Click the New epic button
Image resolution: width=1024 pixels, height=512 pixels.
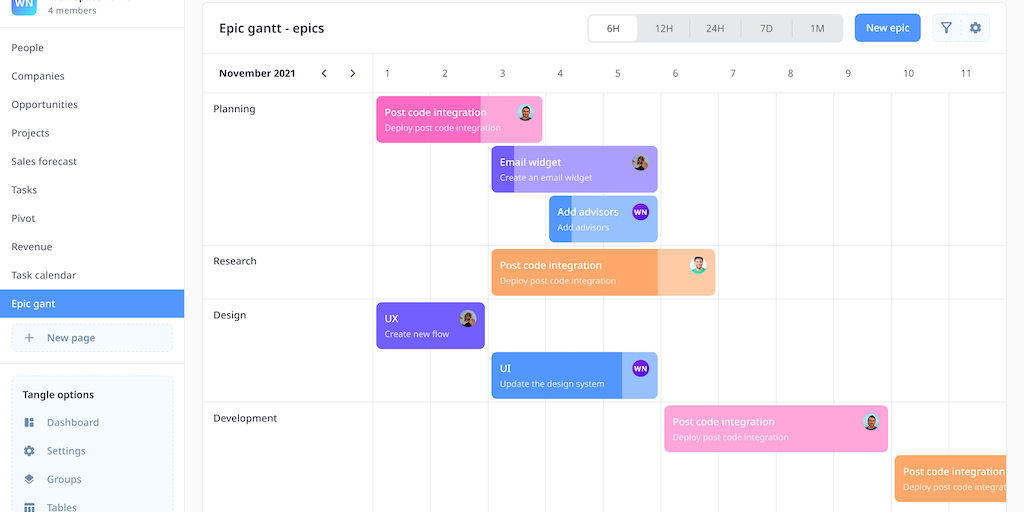pyautogui.click(x=887, y=28)
